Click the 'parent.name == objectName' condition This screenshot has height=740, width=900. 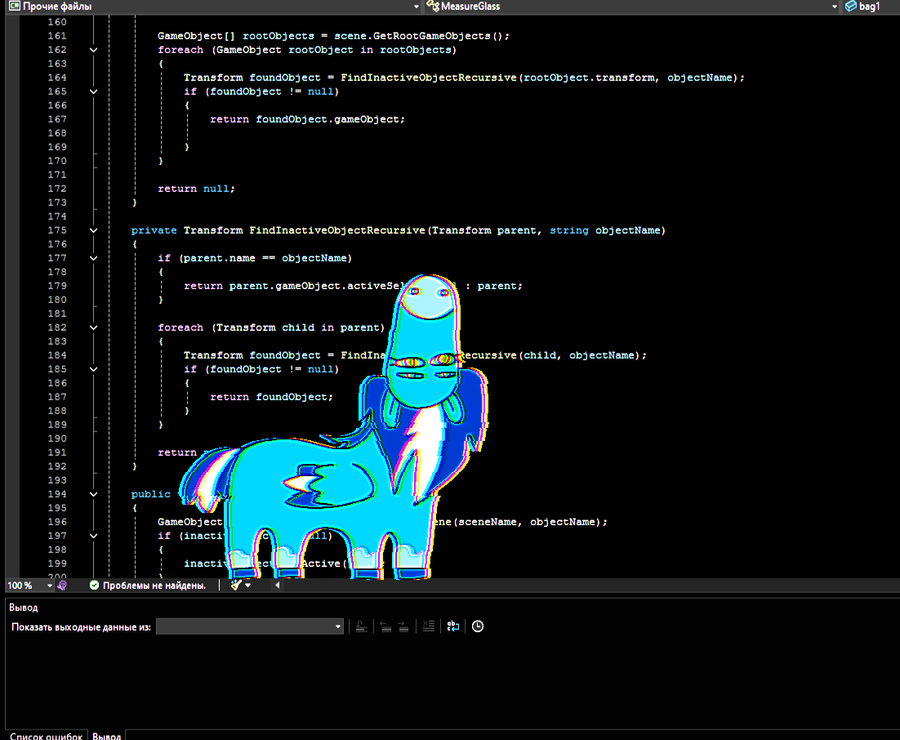tap(265, 258)
